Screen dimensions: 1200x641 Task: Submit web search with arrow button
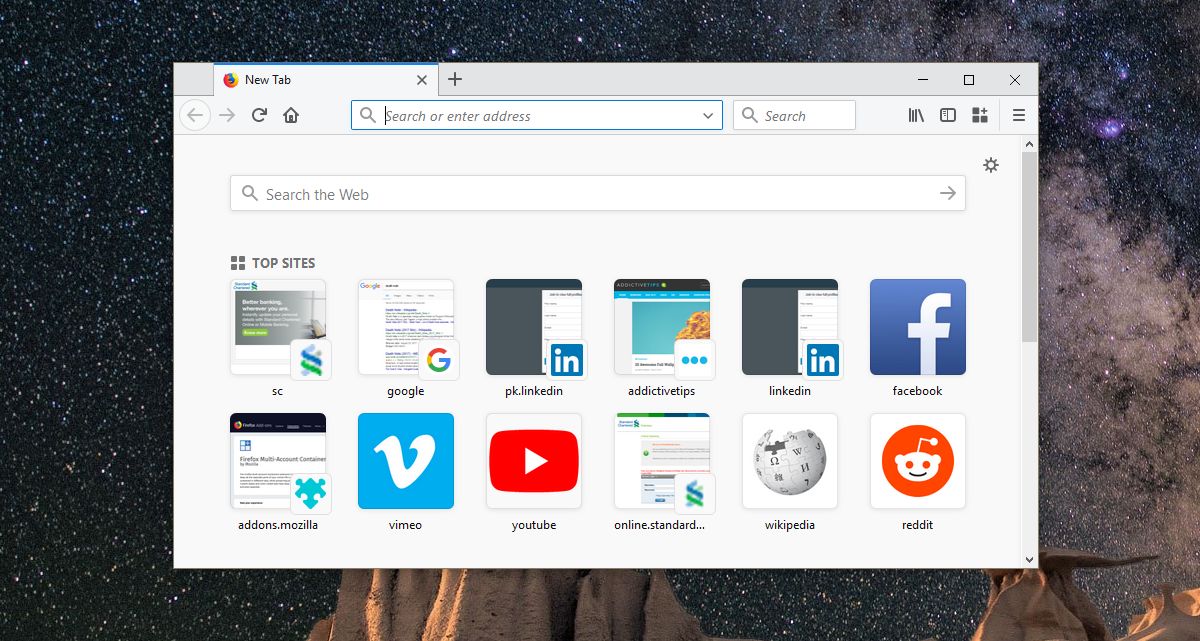(x=948, y=193)
